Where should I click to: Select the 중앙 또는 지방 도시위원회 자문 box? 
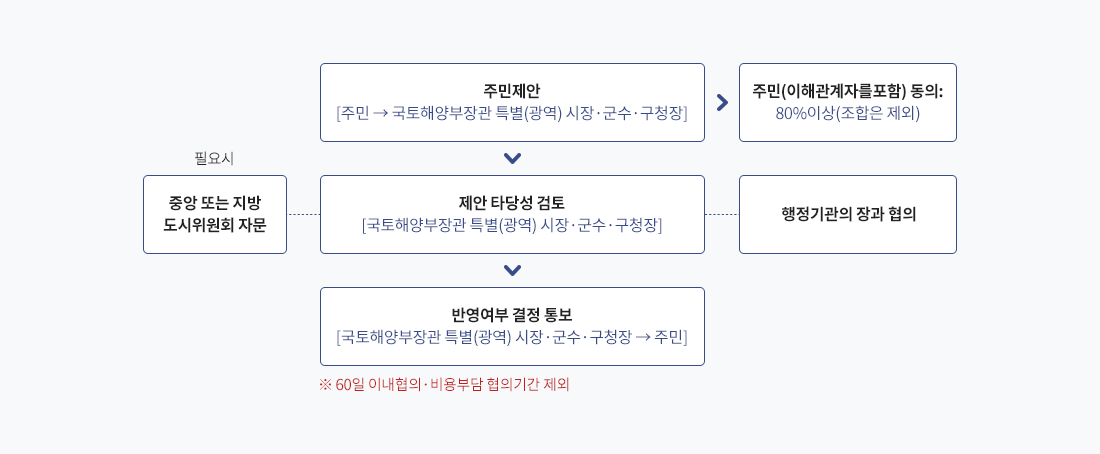click(215, 214)
